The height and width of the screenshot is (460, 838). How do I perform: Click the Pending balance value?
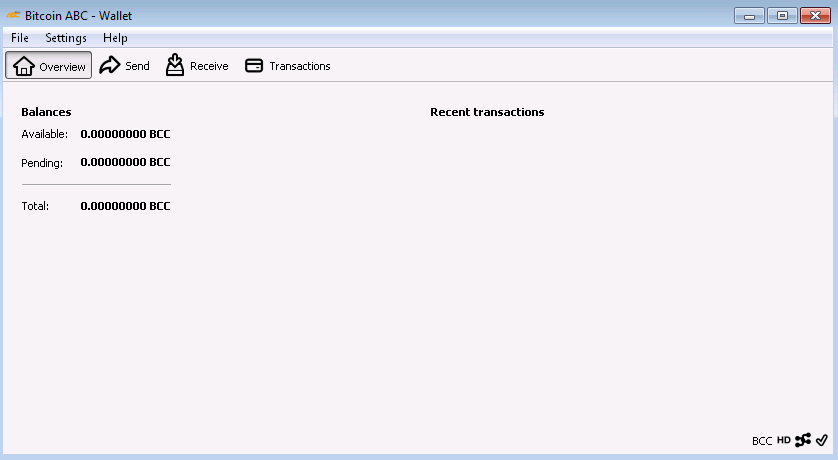point(125,162)
